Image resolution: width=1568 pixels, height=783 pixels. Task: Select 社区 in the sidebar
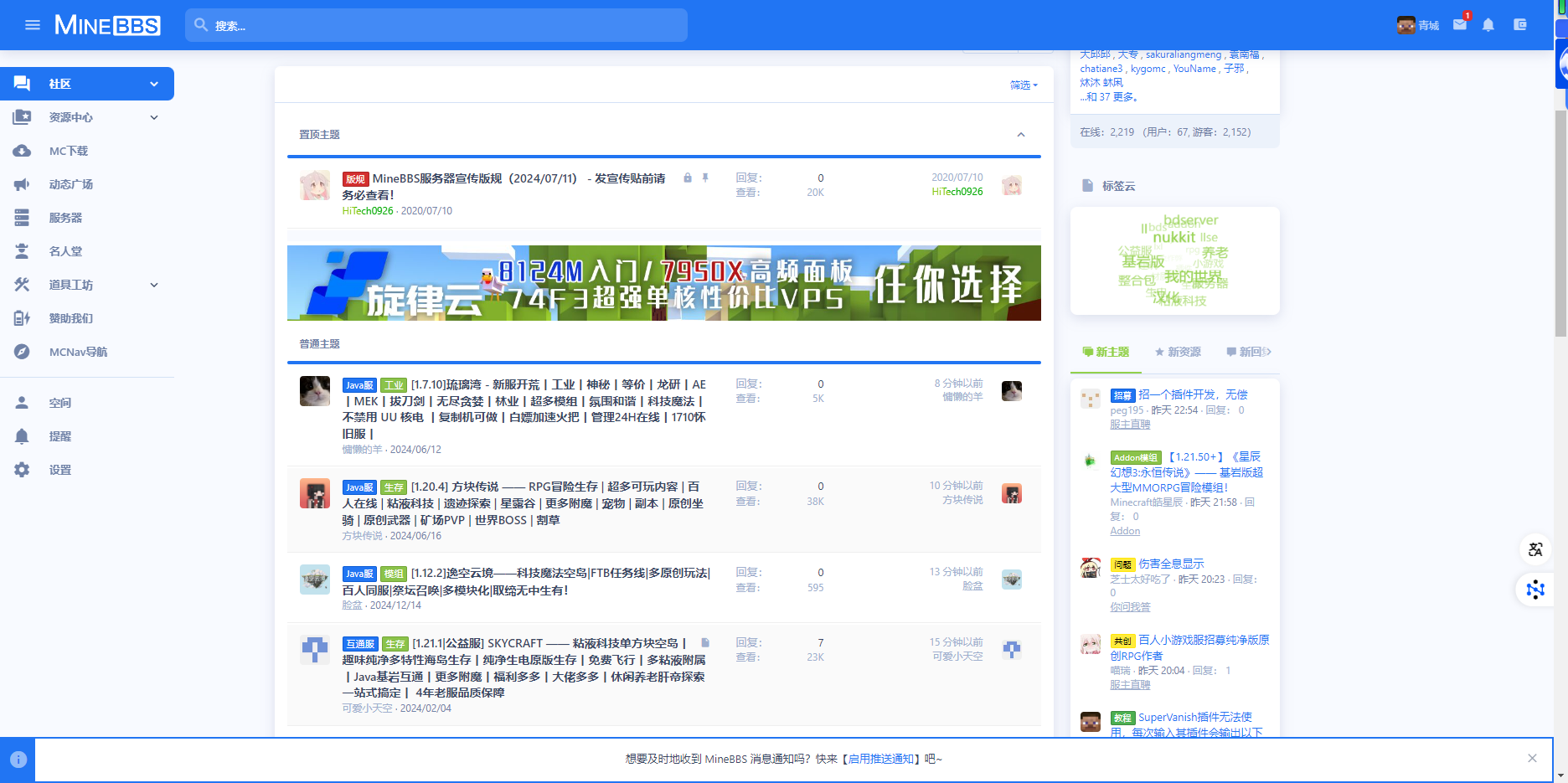tap(87, 84)
